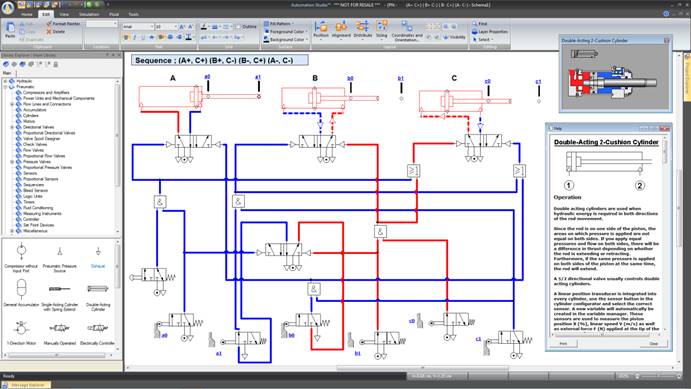Select the Format Painter tool
Image resolution: width=691 pixels, height=389 pixels.
point(63,24)
